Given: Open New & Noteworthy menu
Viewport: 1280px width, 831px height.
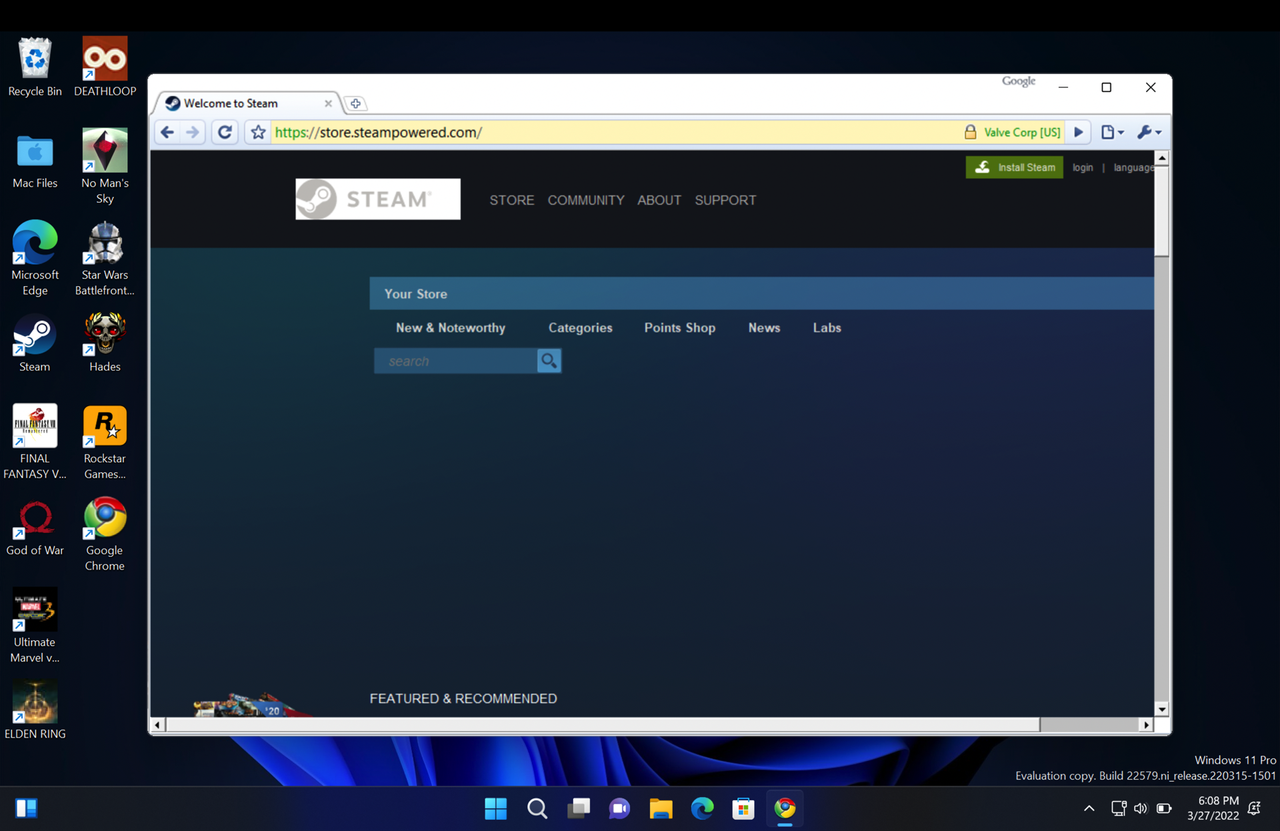Looking at the screenshot, I should pyautogui.click(x=450, y=328).
